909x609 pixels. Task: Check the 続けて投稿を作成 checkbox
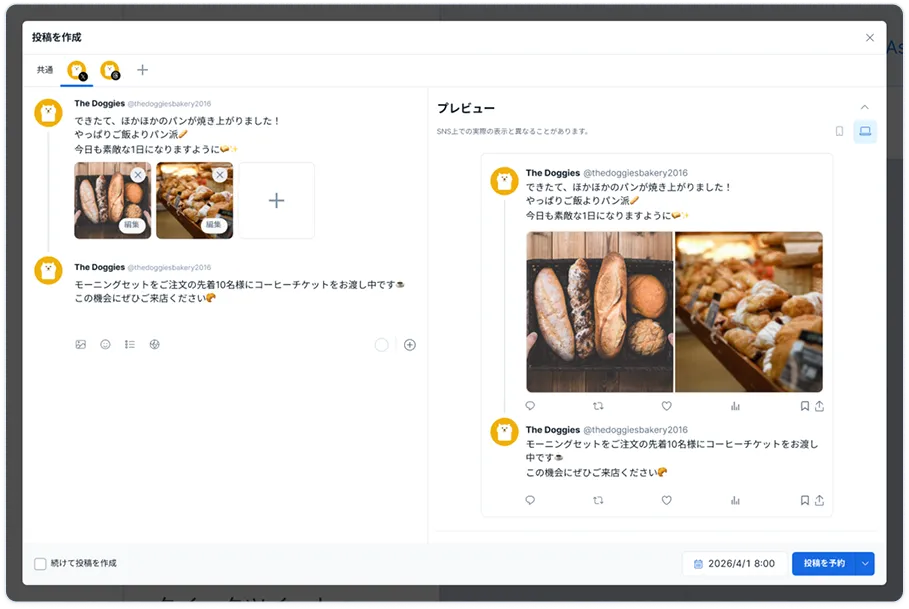[x=41, y=564]
